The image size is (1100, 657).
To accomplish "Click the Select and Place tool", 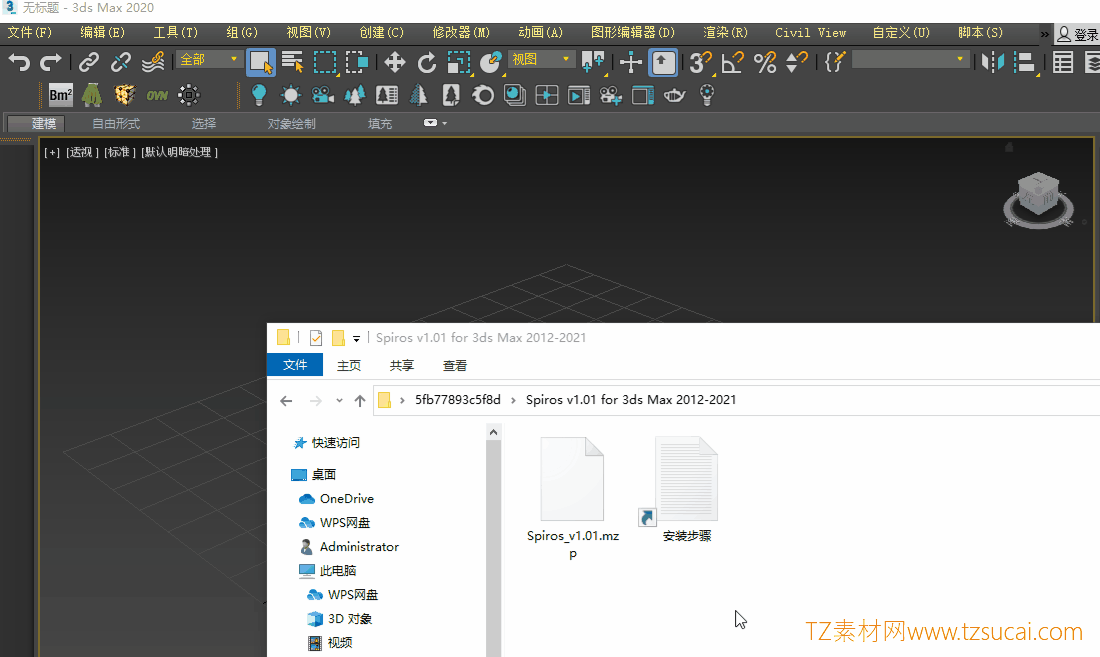I will (490, 62).
